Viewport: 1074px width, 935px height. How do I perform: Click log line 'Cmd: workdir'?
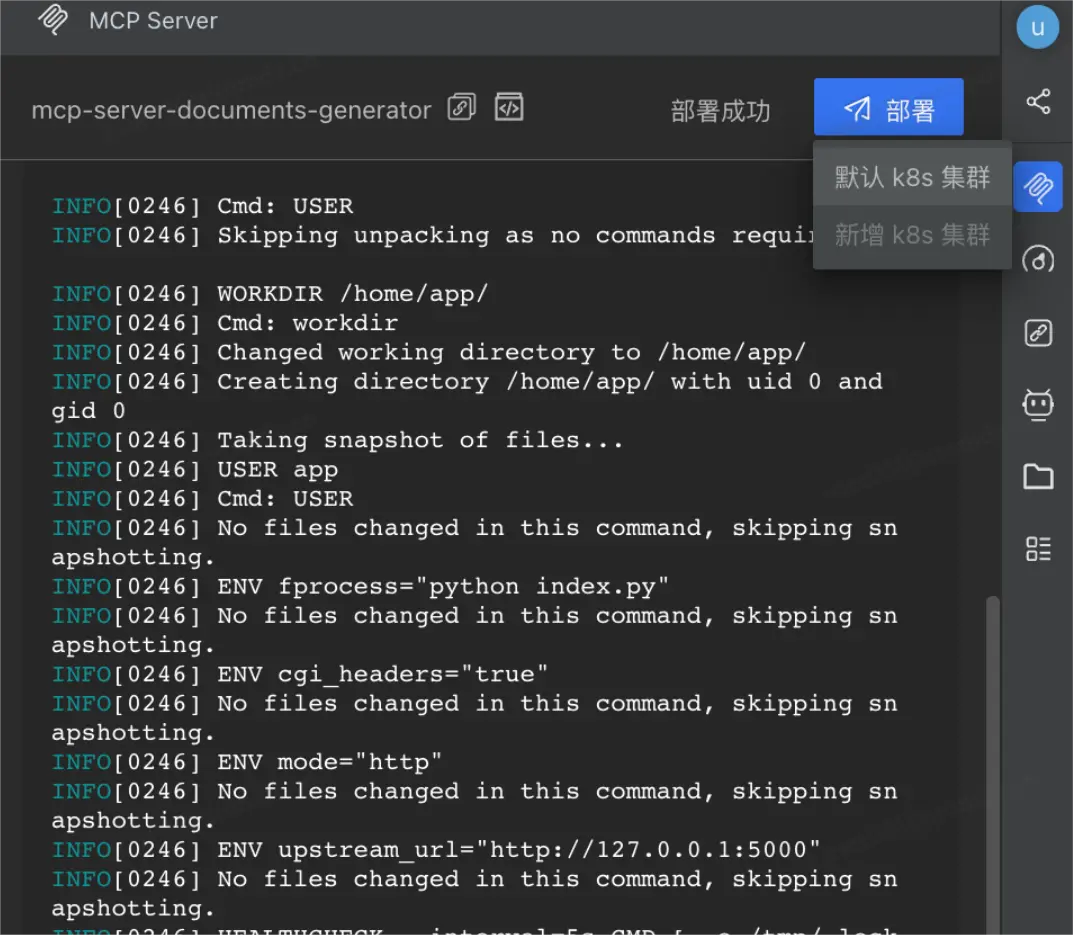click(x=225, y=323)
